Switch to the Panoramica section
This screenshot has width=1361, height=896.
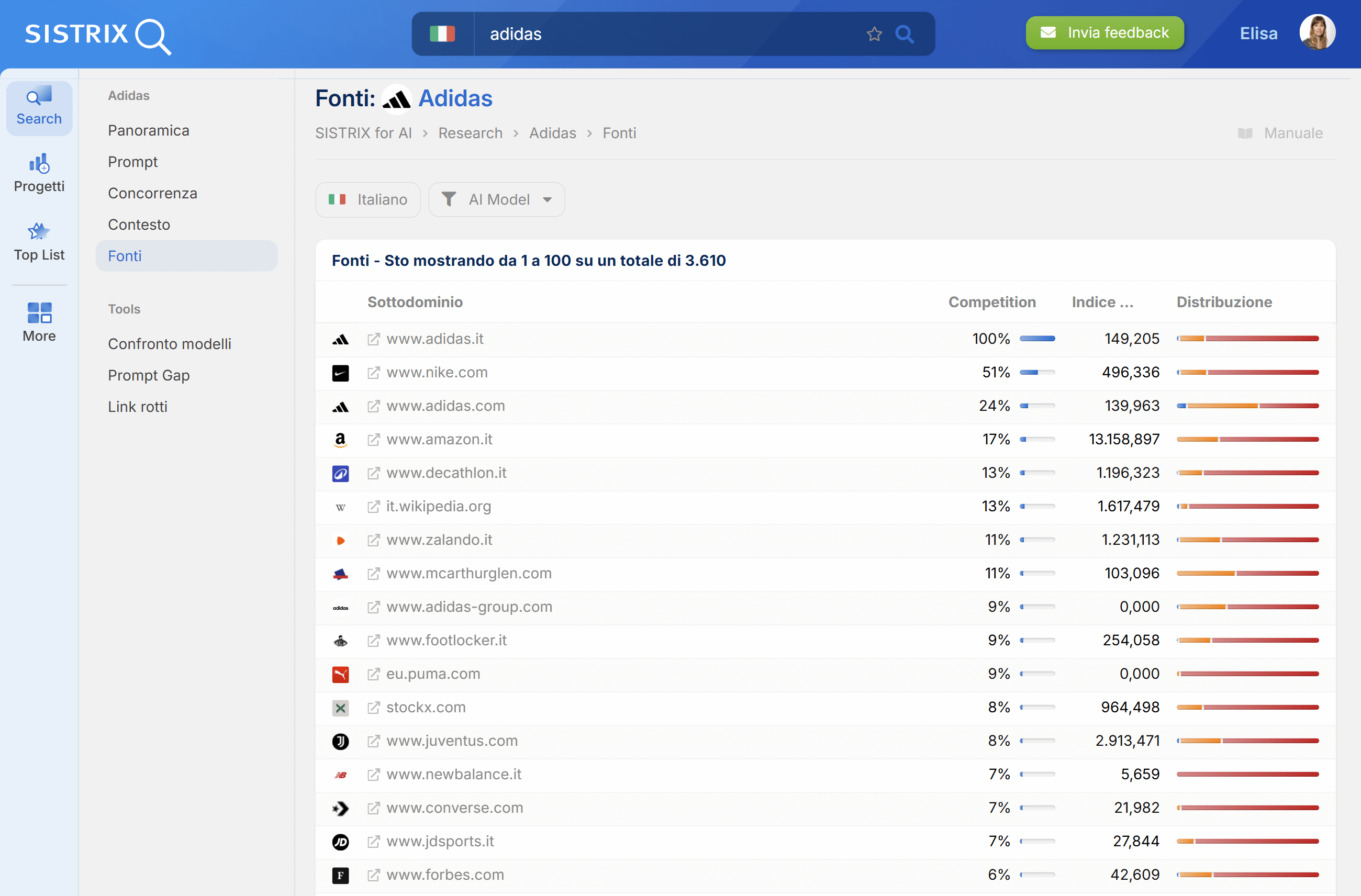[149, 130]
